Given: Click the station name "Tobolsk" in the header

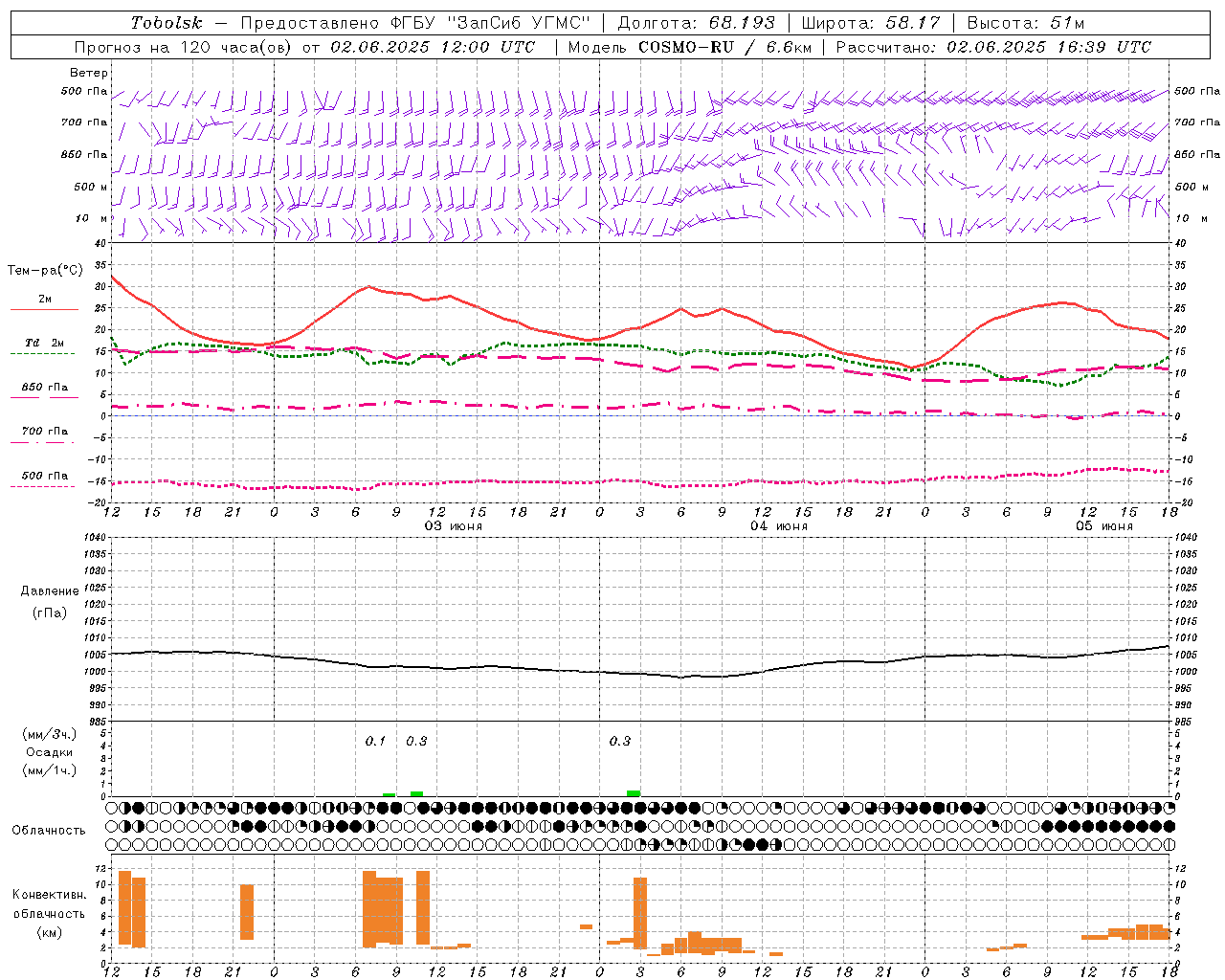Looking at the screenshot, I should click(167, 23).
